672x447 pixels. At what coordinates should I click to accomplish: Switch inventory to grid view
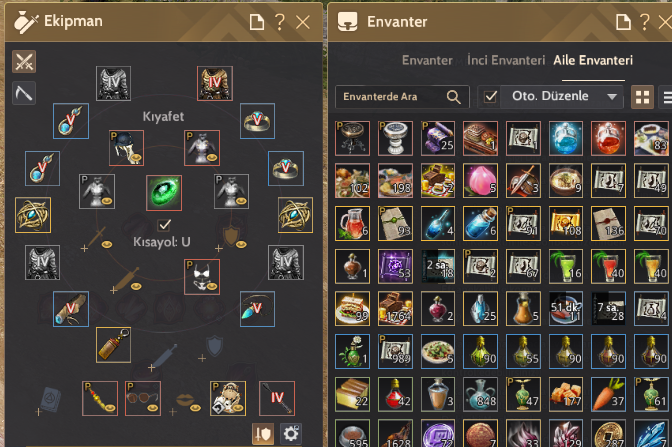point(642,97)
